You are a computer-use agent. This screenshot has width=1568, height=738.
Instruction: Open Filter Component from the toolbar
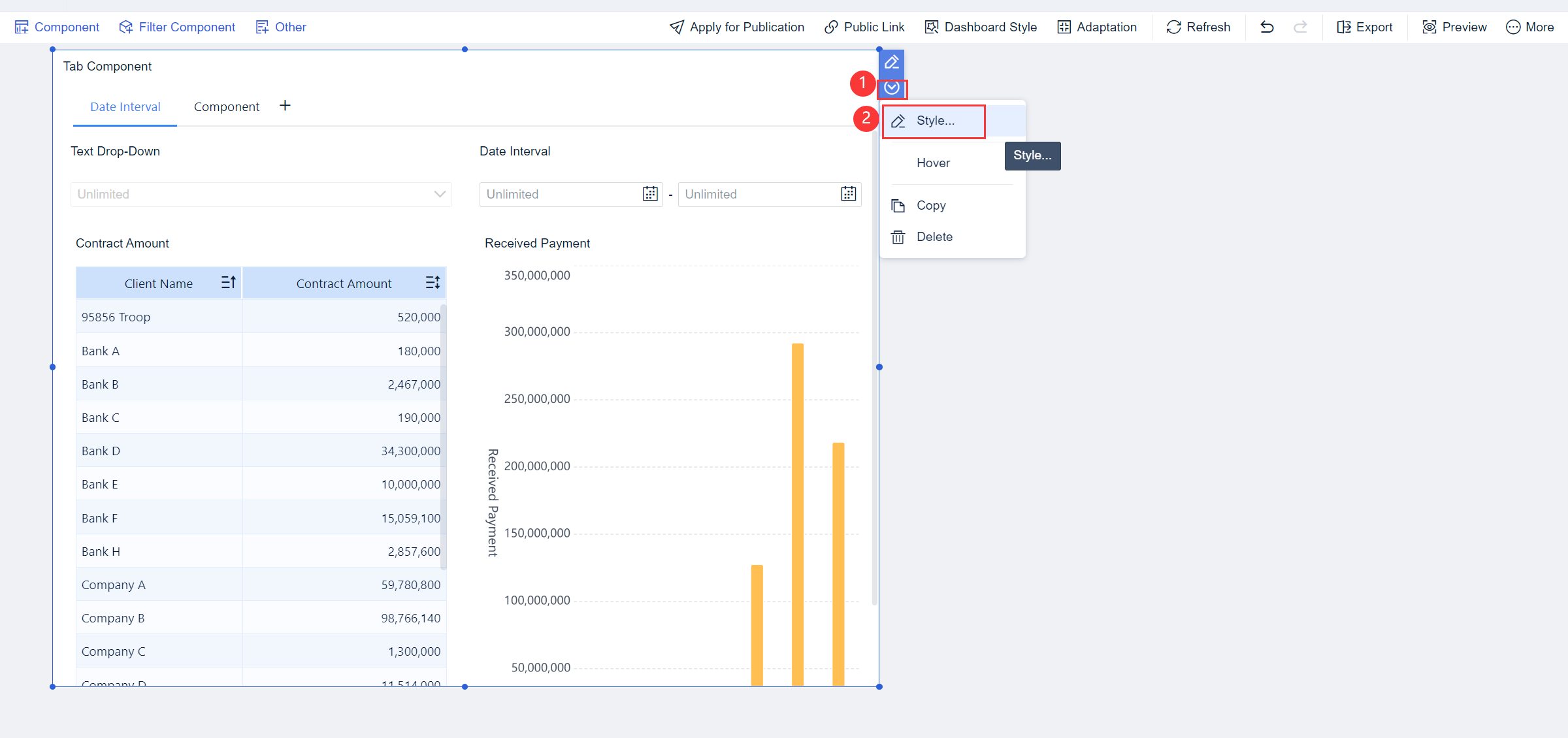coord(176,27)
